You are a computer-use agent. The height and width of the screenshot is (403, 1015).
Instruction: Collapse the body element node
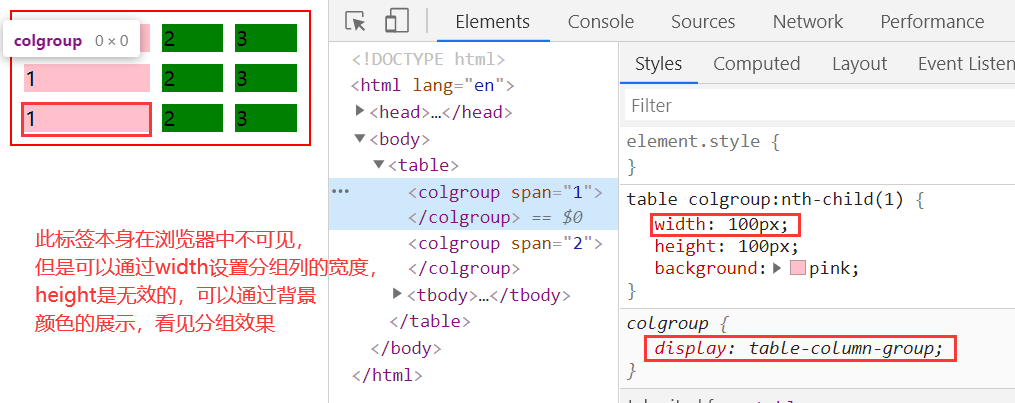click(361, 138)
